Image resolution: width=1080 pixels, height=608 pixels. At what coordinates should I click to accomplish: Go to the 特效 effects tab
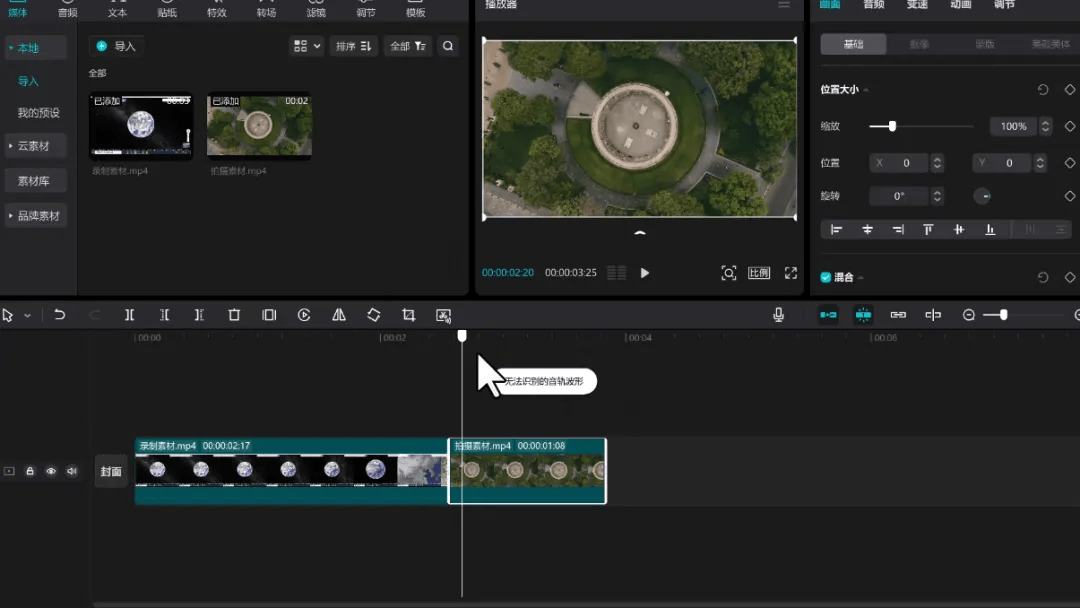[216, 10]
